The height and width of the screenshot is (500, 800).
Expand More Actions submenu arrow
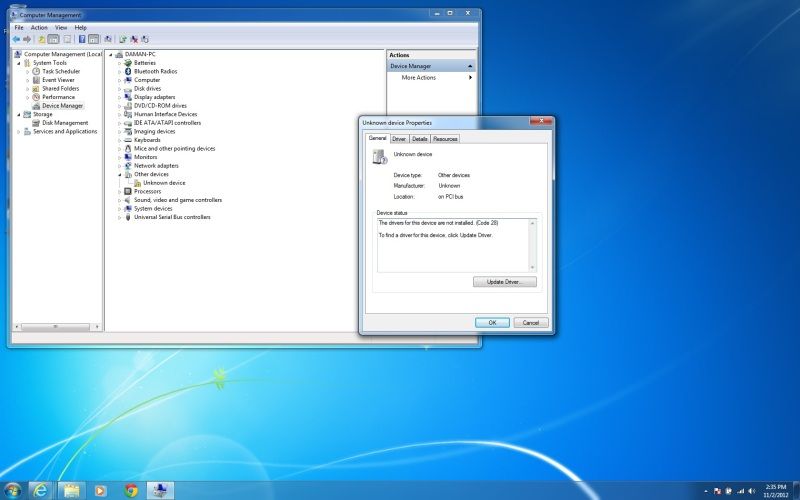pyautogui.click(x=470, y=77)
